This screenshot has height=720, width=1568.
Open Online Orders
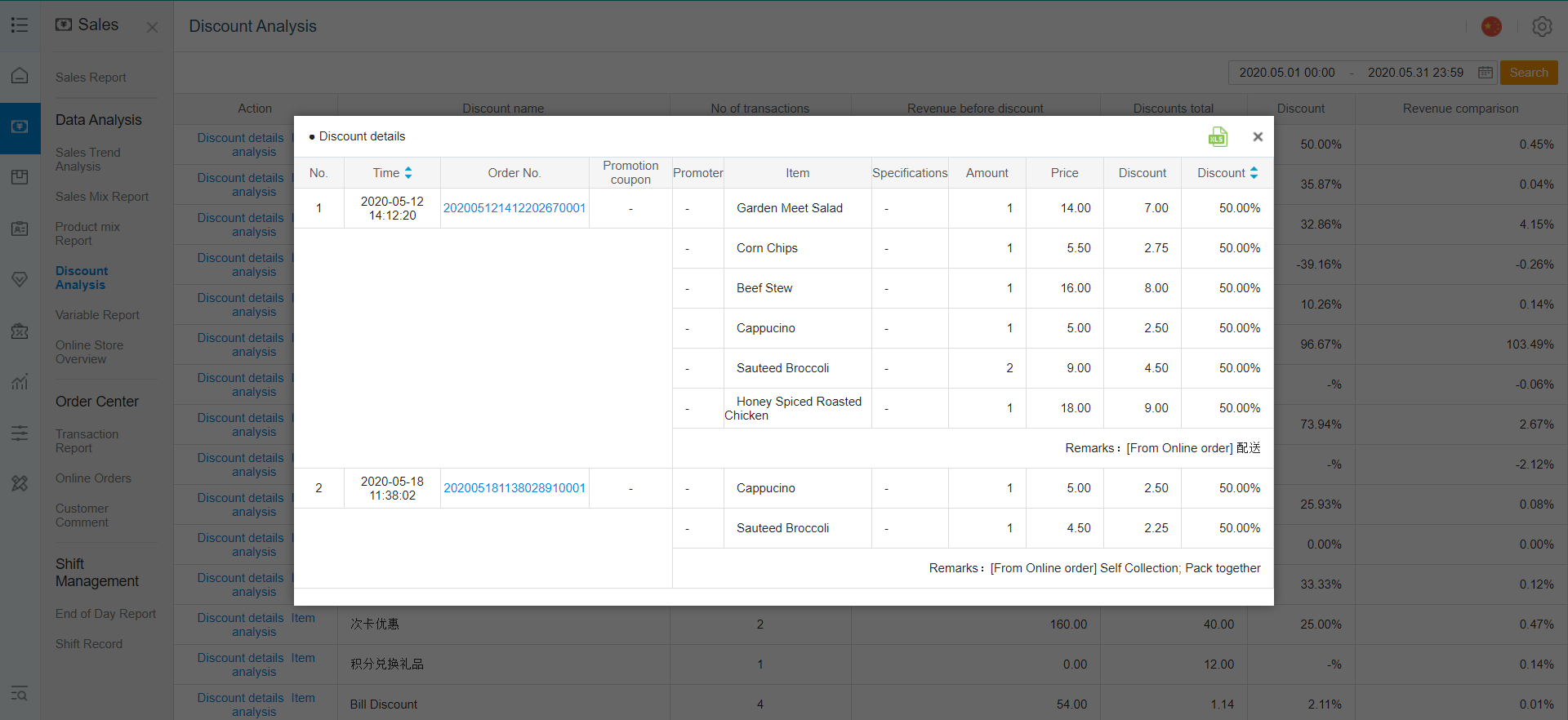click(93, 478)
